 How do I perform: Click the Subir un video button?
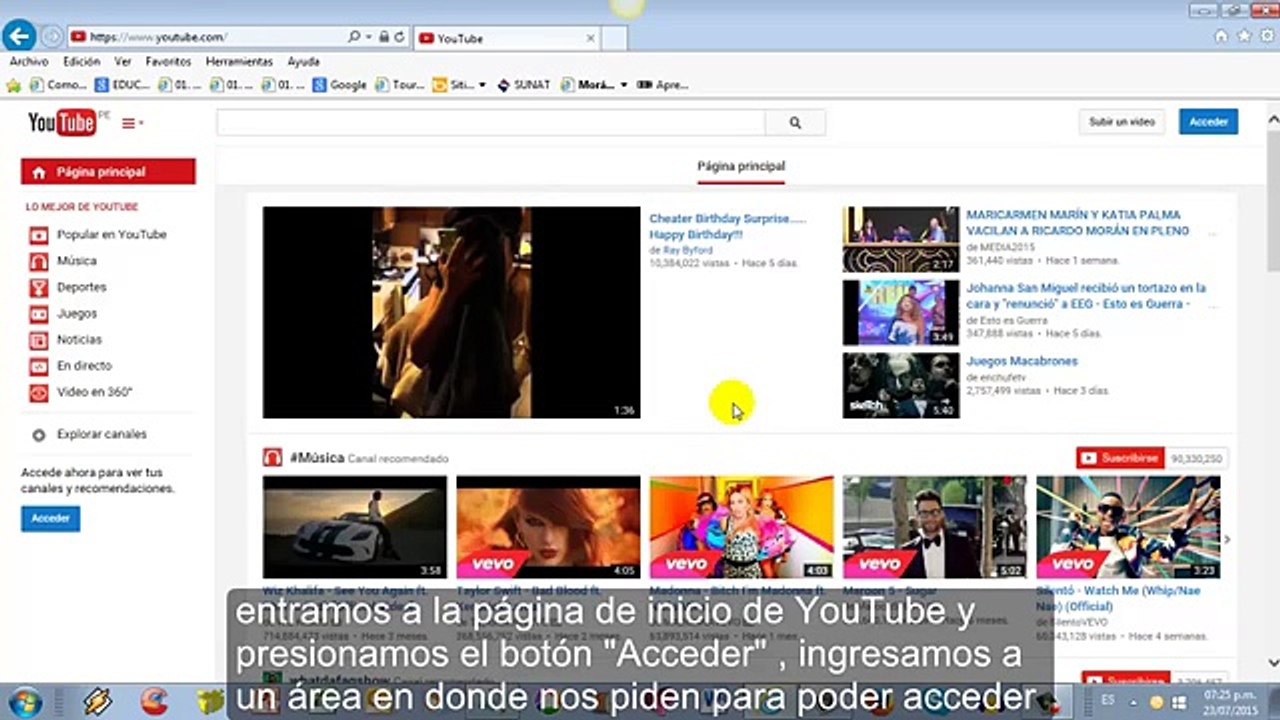click(x=1121, y=122)
